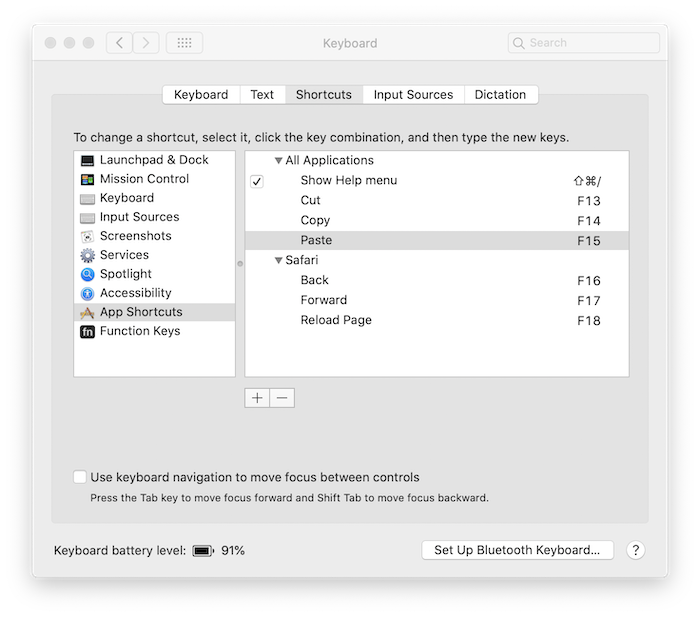Go forward with the right chevron
This screenshot has height=617, width=700.
point(146,43)
